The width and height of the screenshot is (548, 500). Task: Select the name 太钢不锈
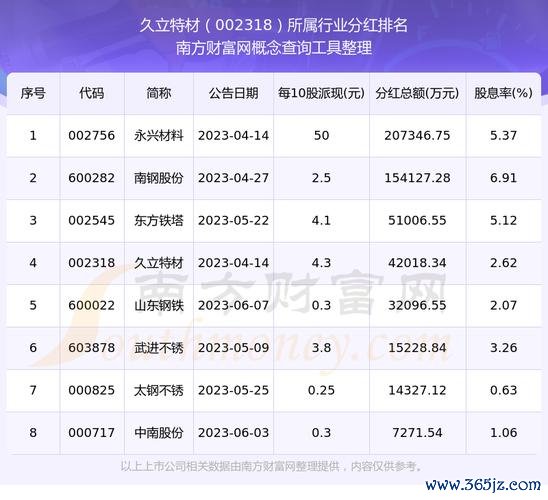[x=159, y=390]
